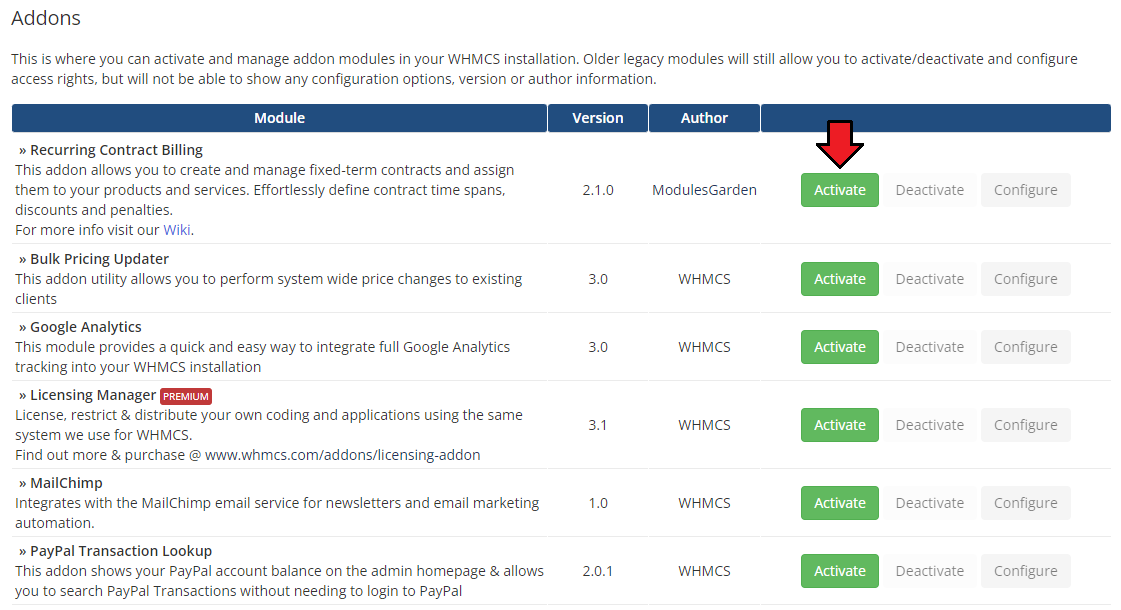Activate the Google Analytics module
Image resolution: width=1121 pixels, height=610 pixels.
(x=839, y=347)
